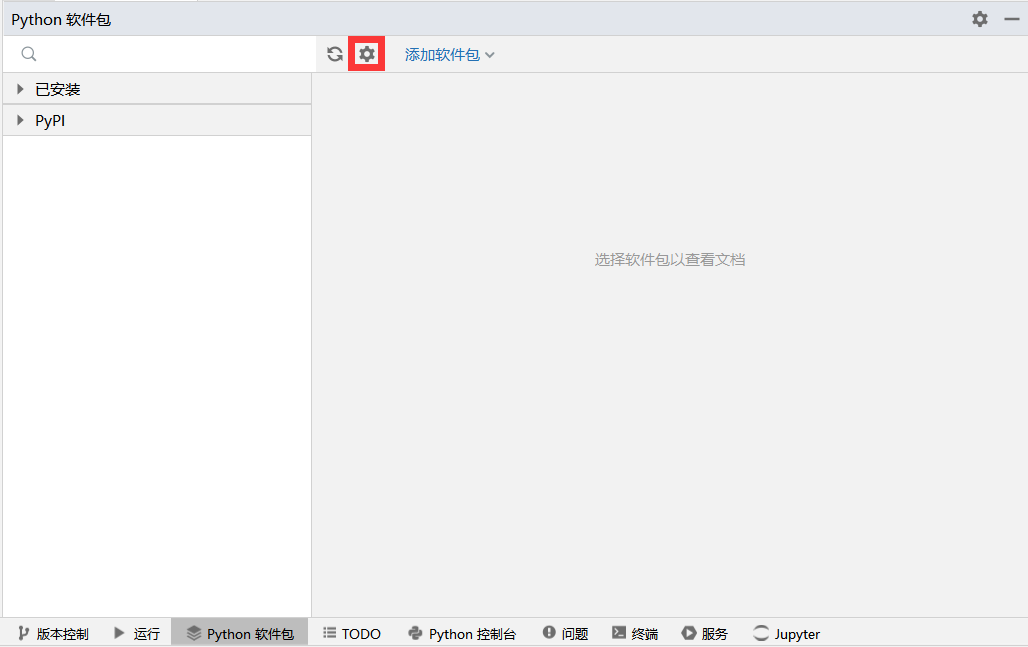Click the refresh packages icon
Screen dimensions: 1028x647
pyautogui.click(x=335, y=54)
